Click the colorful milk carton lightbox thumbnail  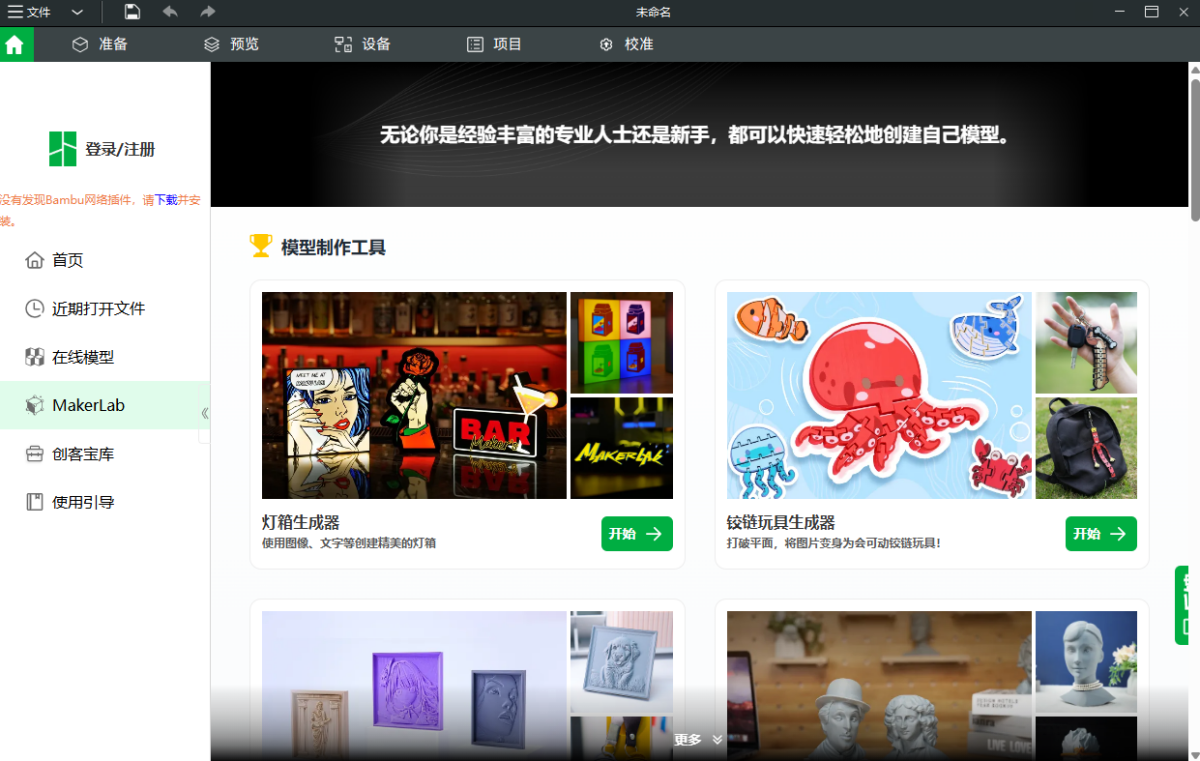coord(621,343)
